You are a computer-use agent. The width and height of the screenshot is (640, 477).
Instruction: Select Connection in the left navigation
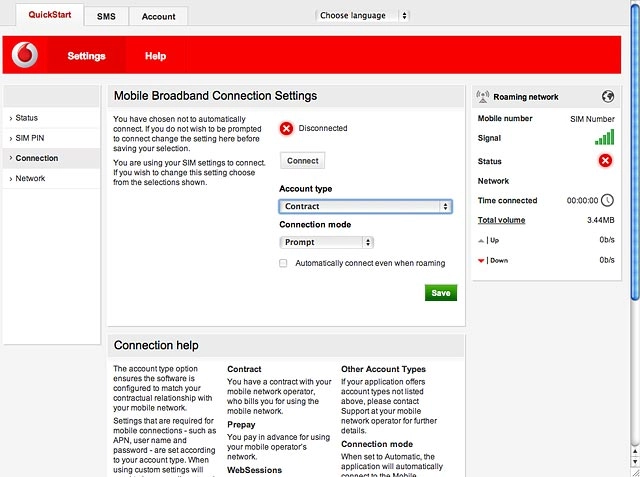[x=51, y=158]
